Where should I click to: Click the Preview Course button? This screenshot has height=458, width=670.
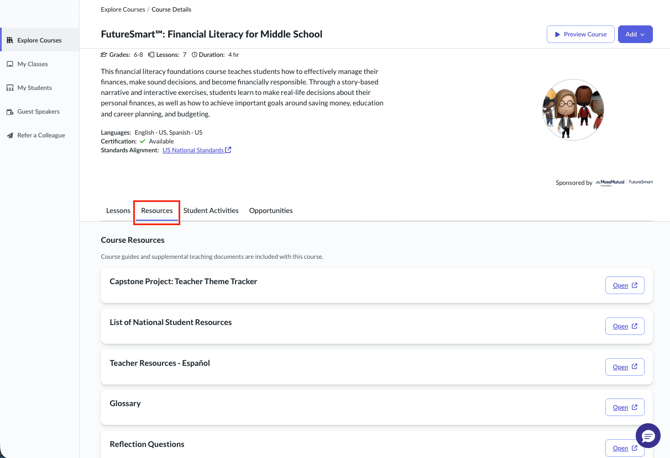tap(580, 34)
